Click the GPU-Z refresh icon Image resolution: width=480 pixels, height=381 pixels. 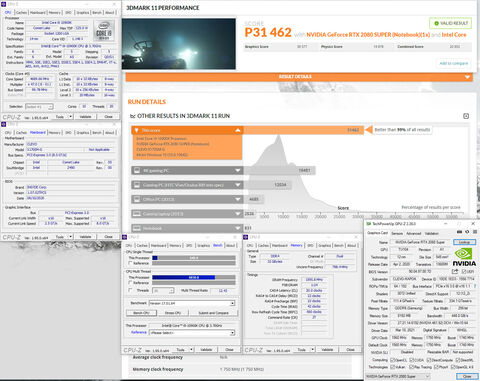point(467,232)
